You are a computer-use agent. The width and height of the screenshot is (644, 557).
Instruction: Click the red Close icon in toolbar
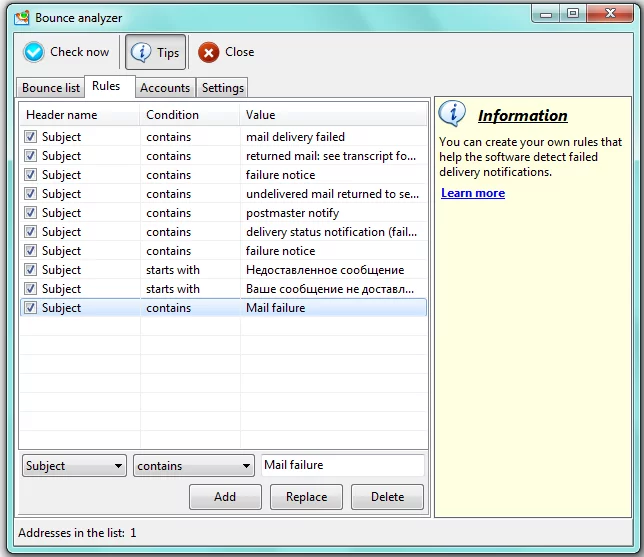(209, 53)
